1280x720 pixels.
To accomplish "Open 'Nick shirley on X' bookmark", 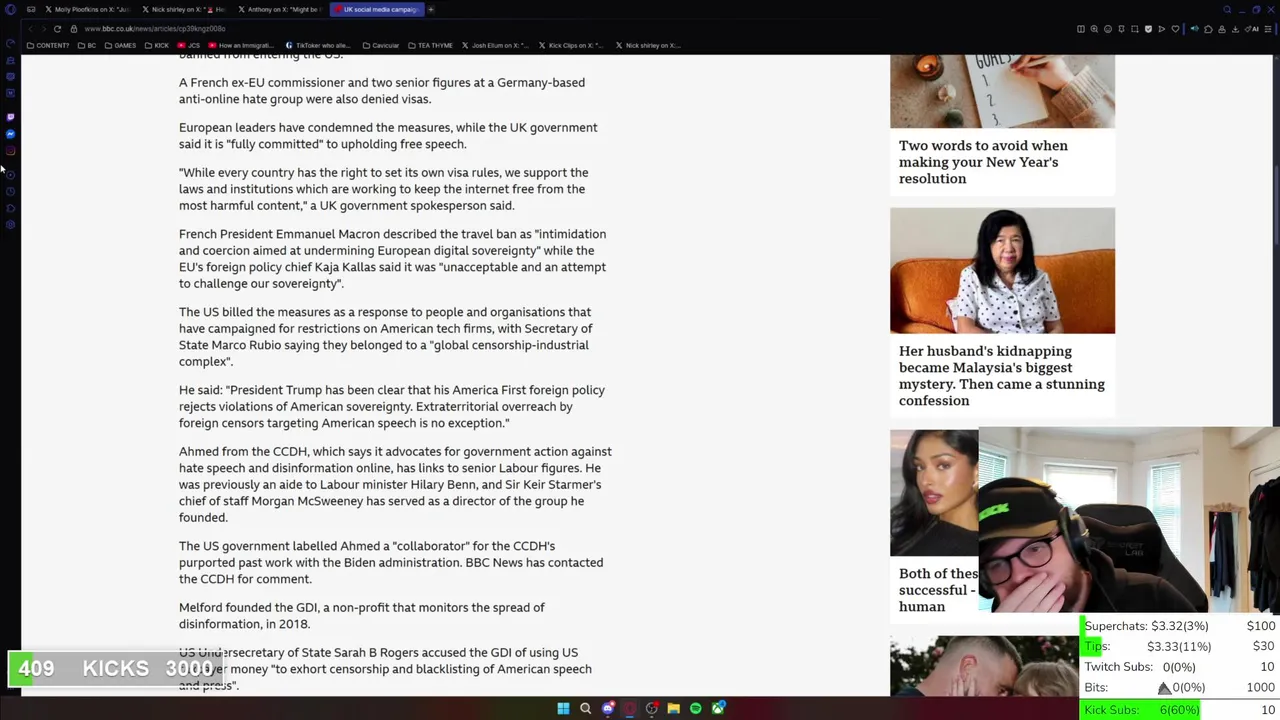I will click(x=648, y=45).
